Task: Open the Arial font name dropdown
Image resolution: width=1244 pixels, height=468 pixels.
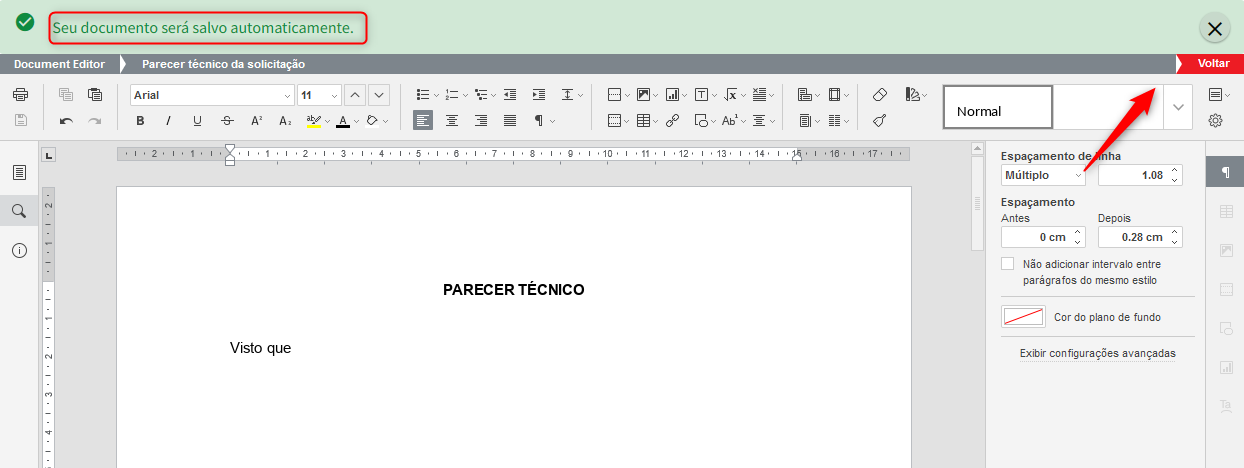Action: [285, 95]
